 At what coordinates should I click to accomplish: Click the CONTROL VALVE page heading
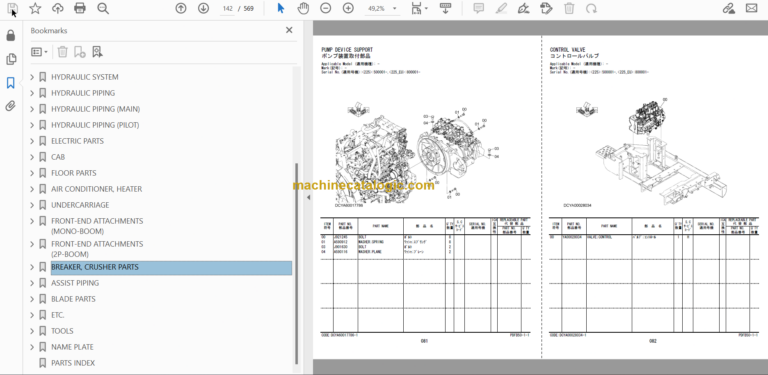pyautogui.click(x=567, y=49)
